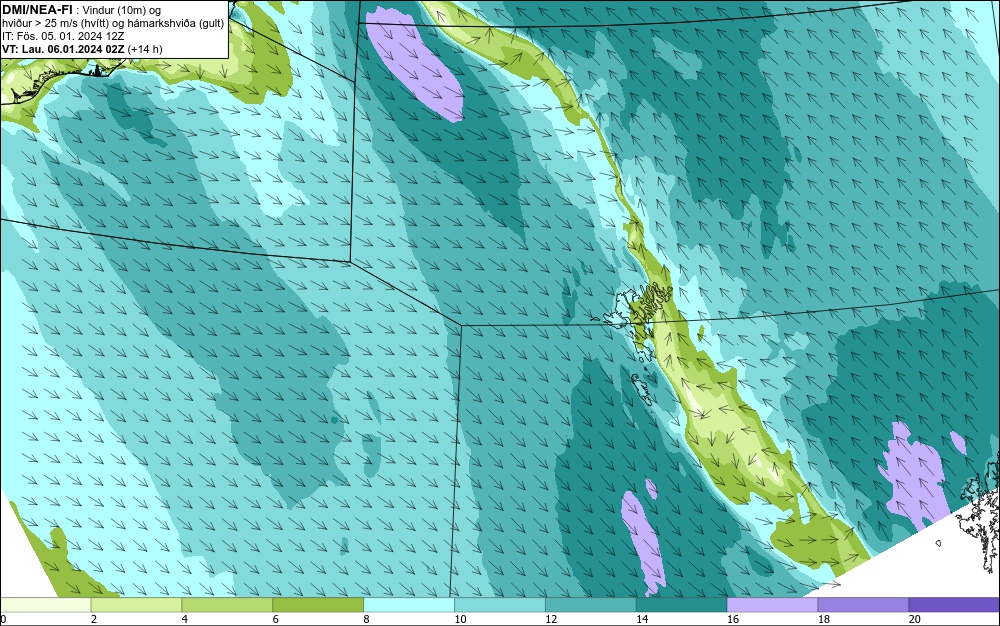Pick the 4–6 m/s green legend swatch

(x=227, y=604)
